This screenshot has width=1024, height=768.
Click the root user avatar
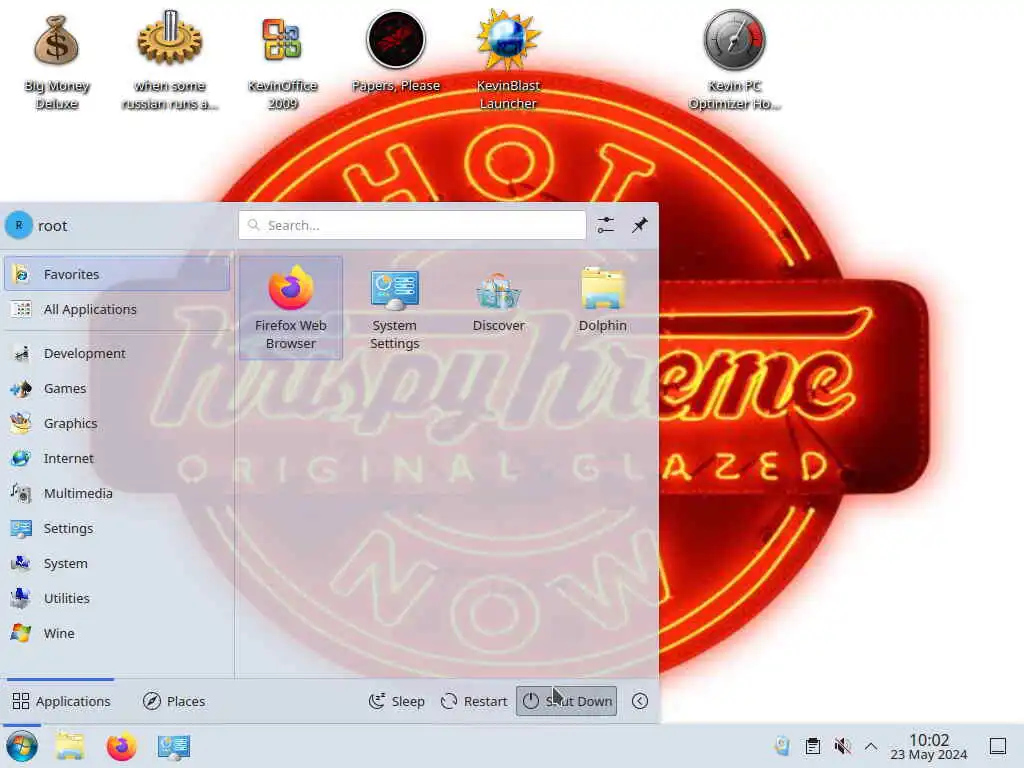[19, 225]
